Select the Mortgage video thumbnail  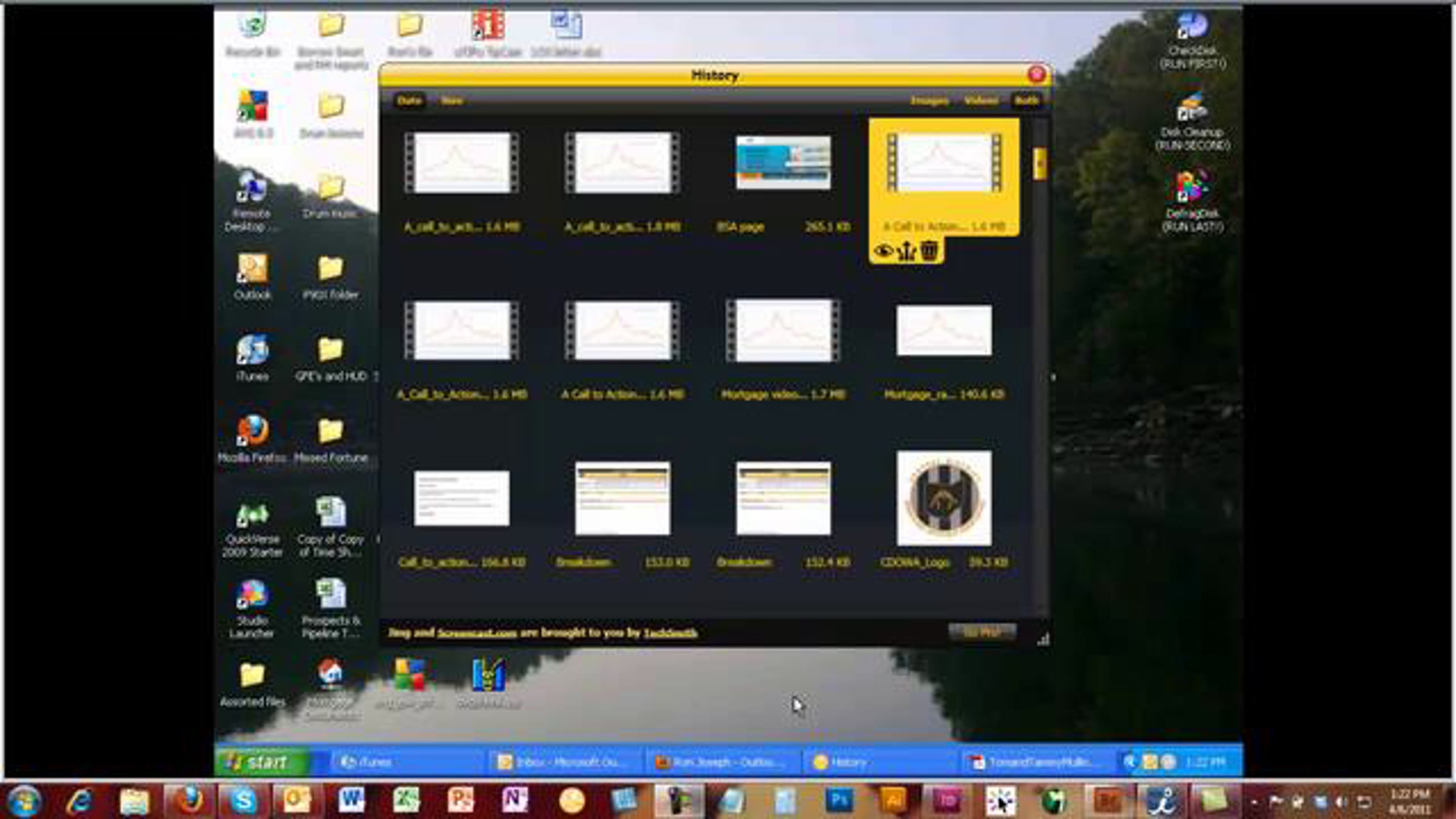(x=783, y=331)
